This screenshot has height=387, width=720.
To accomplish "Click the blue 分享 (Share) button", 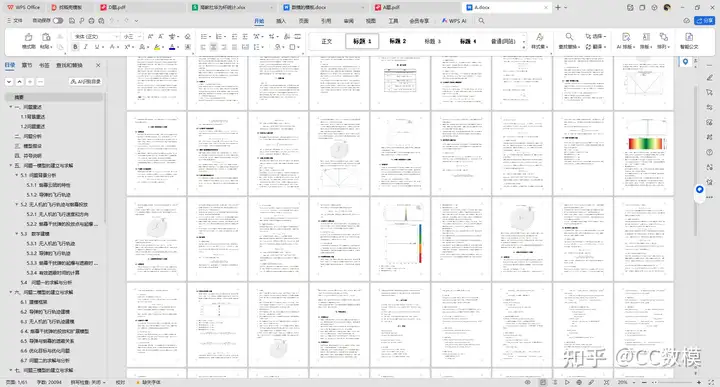I will click(705, 21).
